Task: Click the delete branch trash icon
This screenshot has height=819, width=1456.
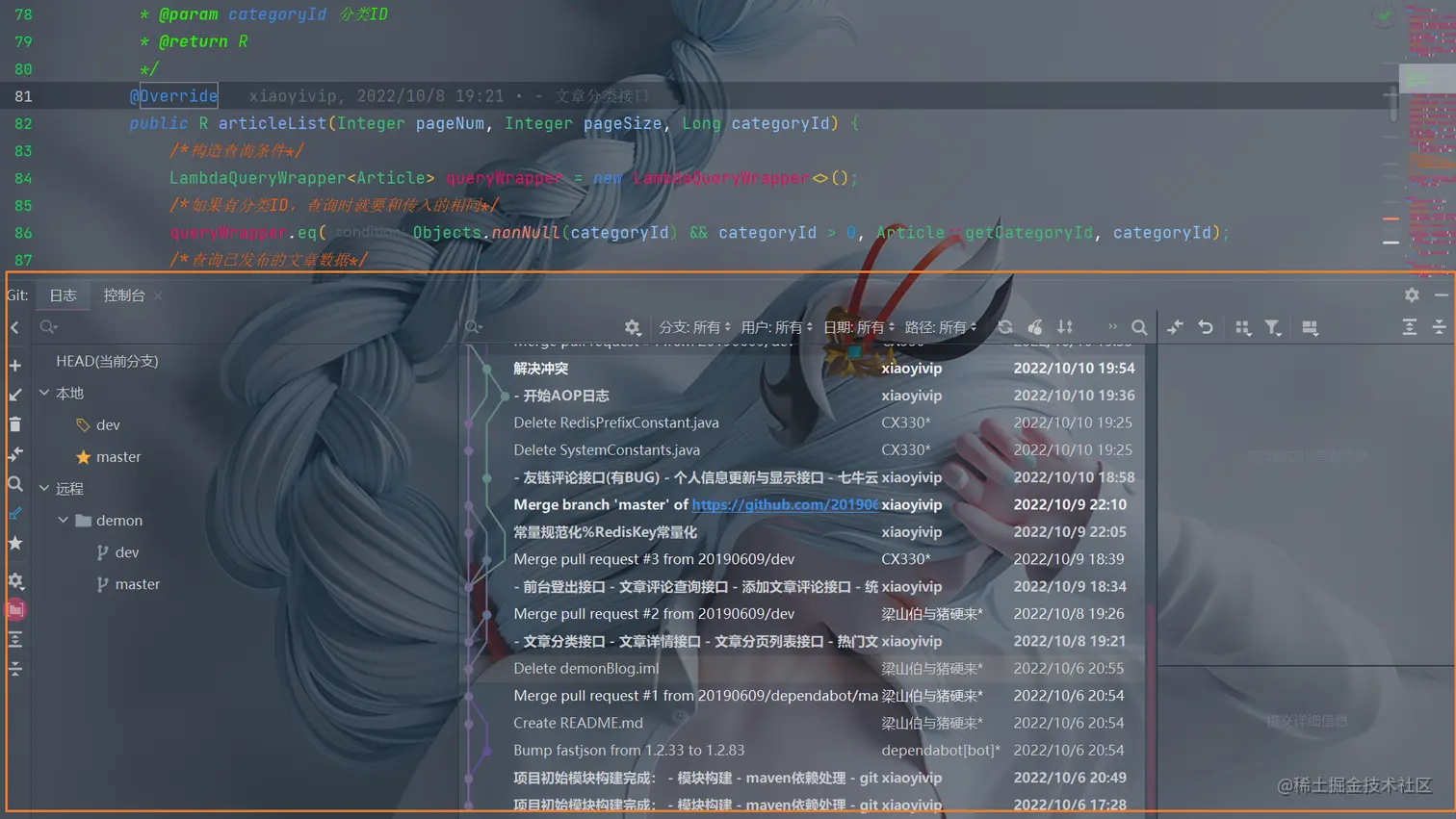Action: pos(15,424)
